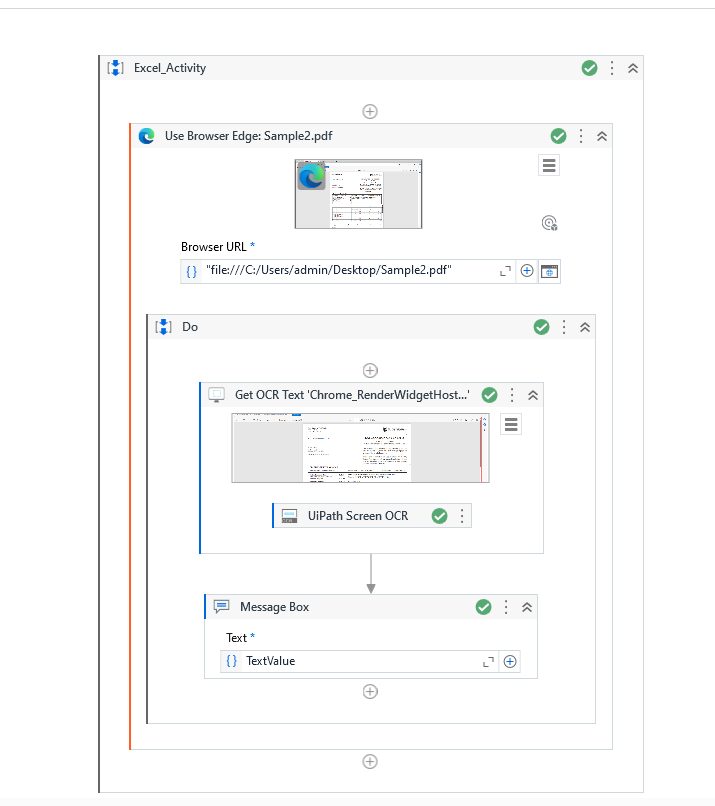
Task: Click the indicate target icon in Use Browser
Action: coord(549,223)
